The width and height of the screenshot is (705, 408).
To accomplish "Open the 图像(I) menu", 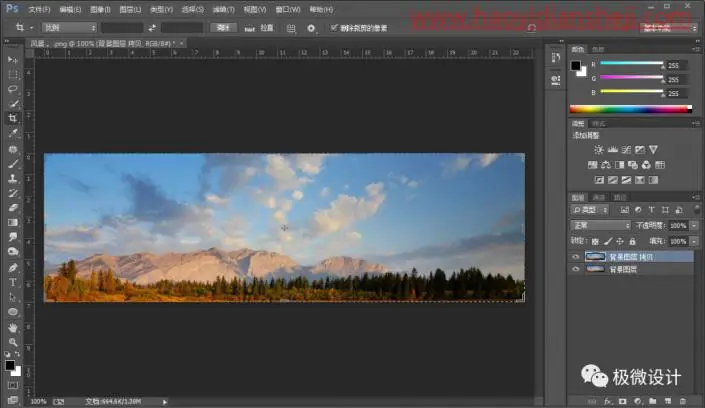I will point(100,9).
